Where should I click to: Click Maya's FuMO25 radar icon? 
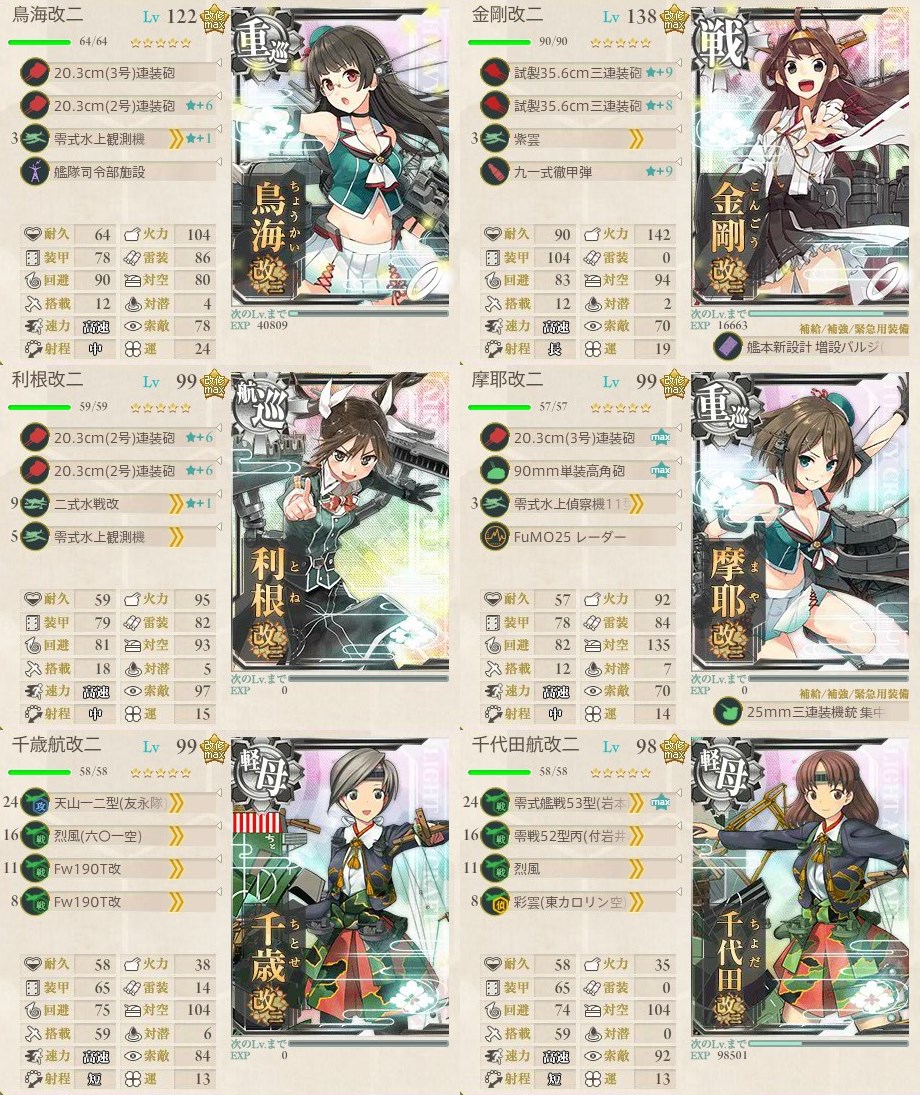point(495,537)
